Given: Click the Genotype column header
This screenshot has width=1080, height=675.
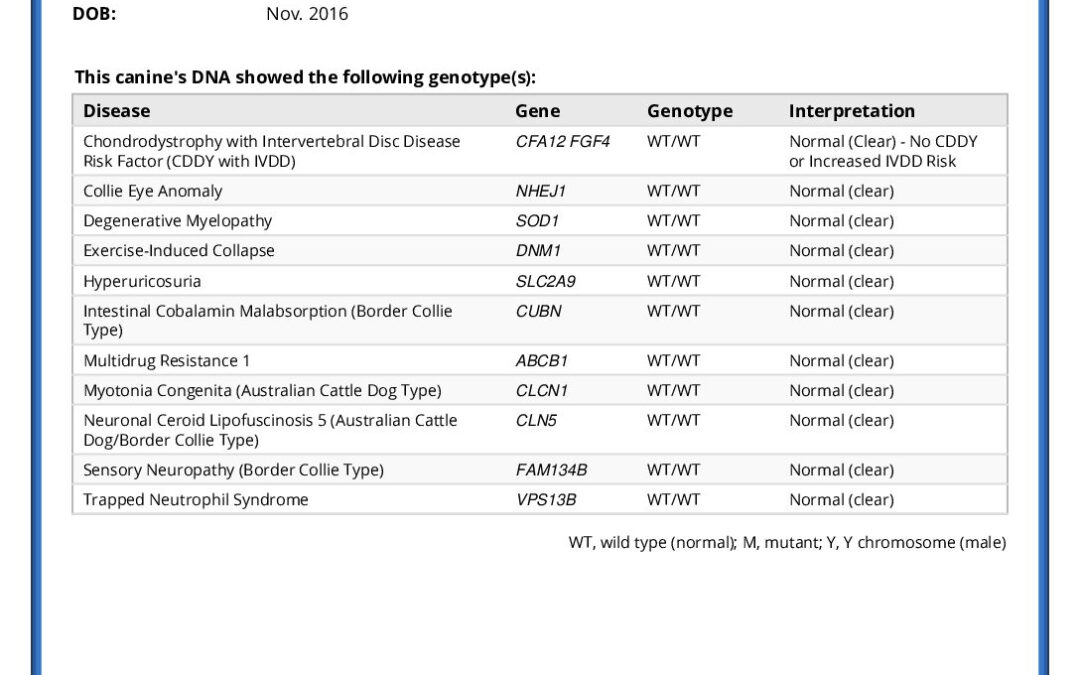Looking at the screenshot, I should coord(689,111).
